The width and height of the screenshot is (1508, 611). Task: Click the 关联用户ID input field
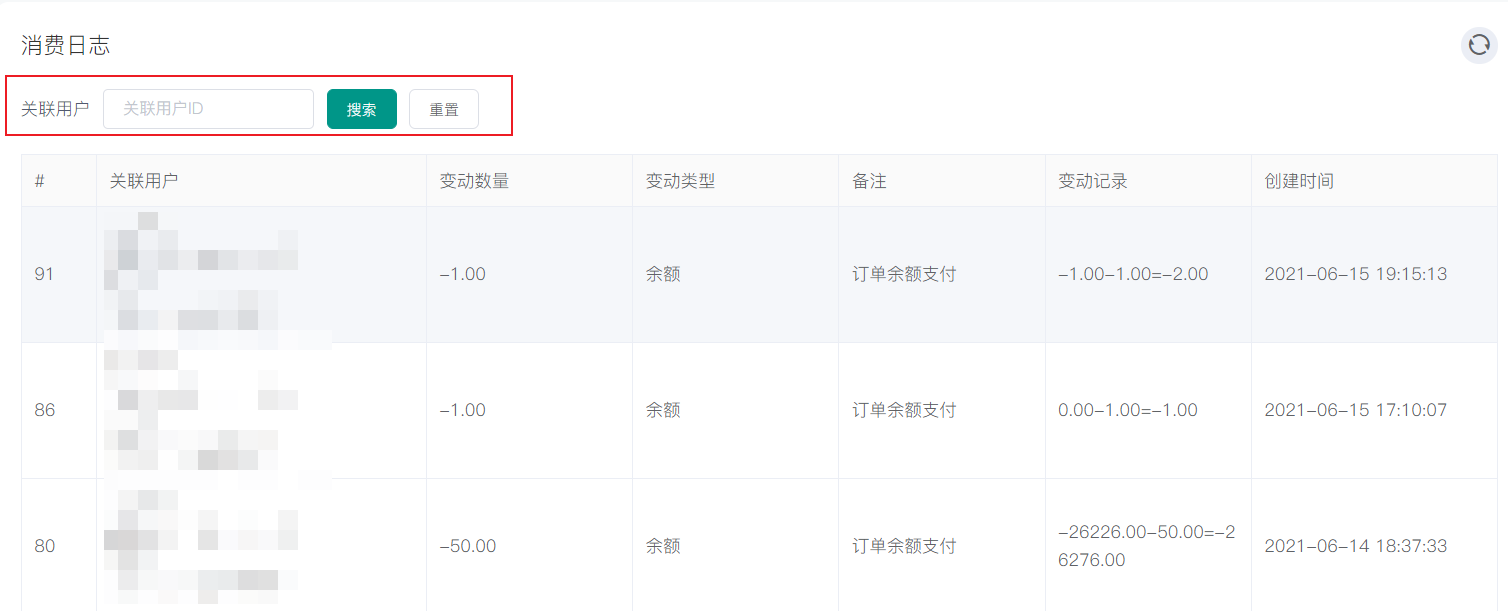click(x=209, y=109)
